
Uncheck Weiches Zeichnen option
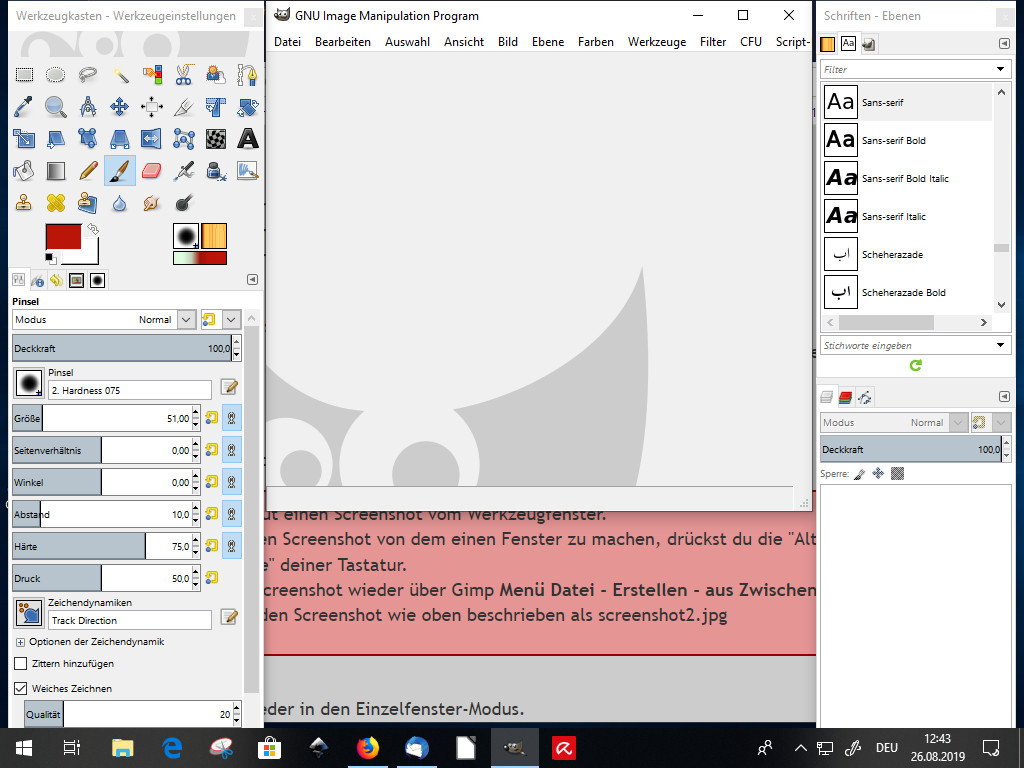20,688
